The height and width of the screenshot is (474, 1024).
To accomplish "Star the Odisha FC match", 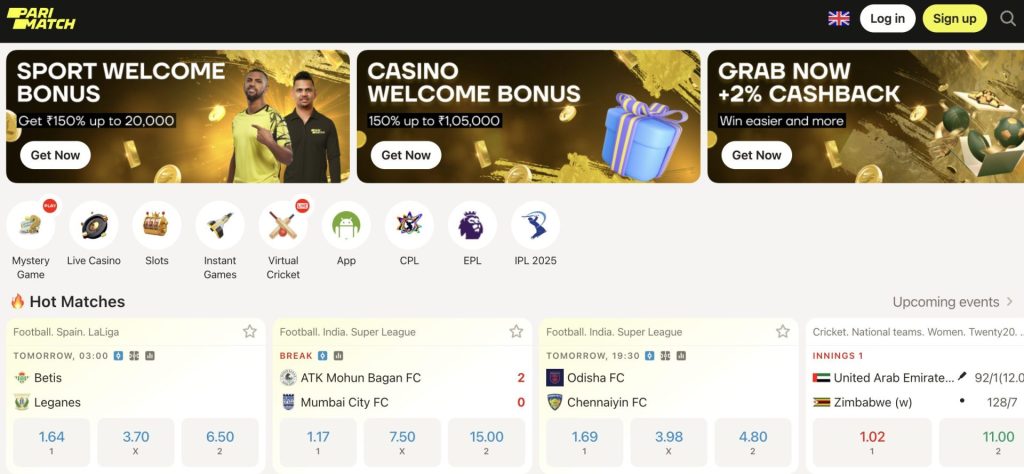I will 782,332.
